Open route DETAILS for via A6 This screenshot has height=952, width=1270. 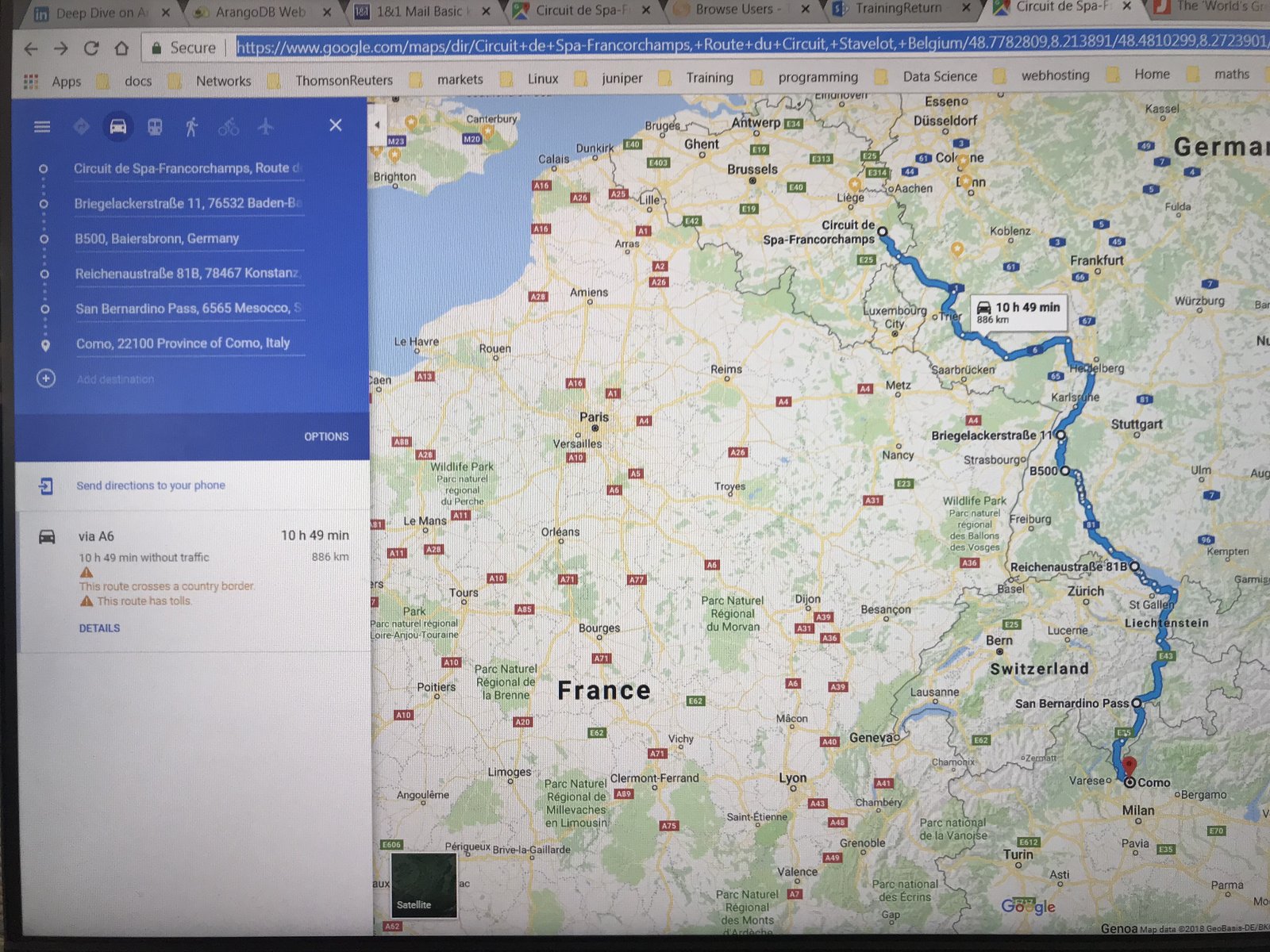99,628
